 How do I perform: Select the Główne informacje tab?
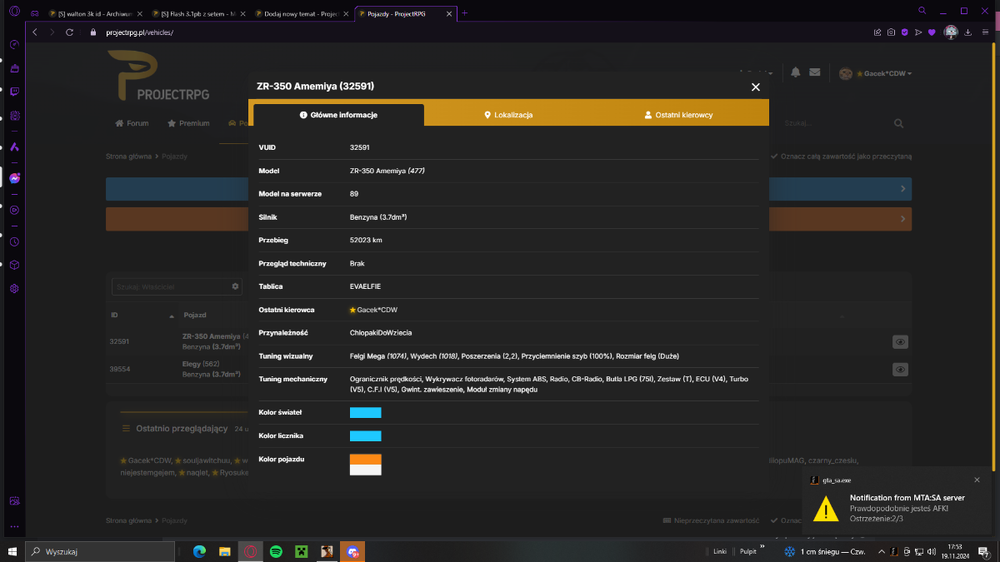click(x=339, y=115)
